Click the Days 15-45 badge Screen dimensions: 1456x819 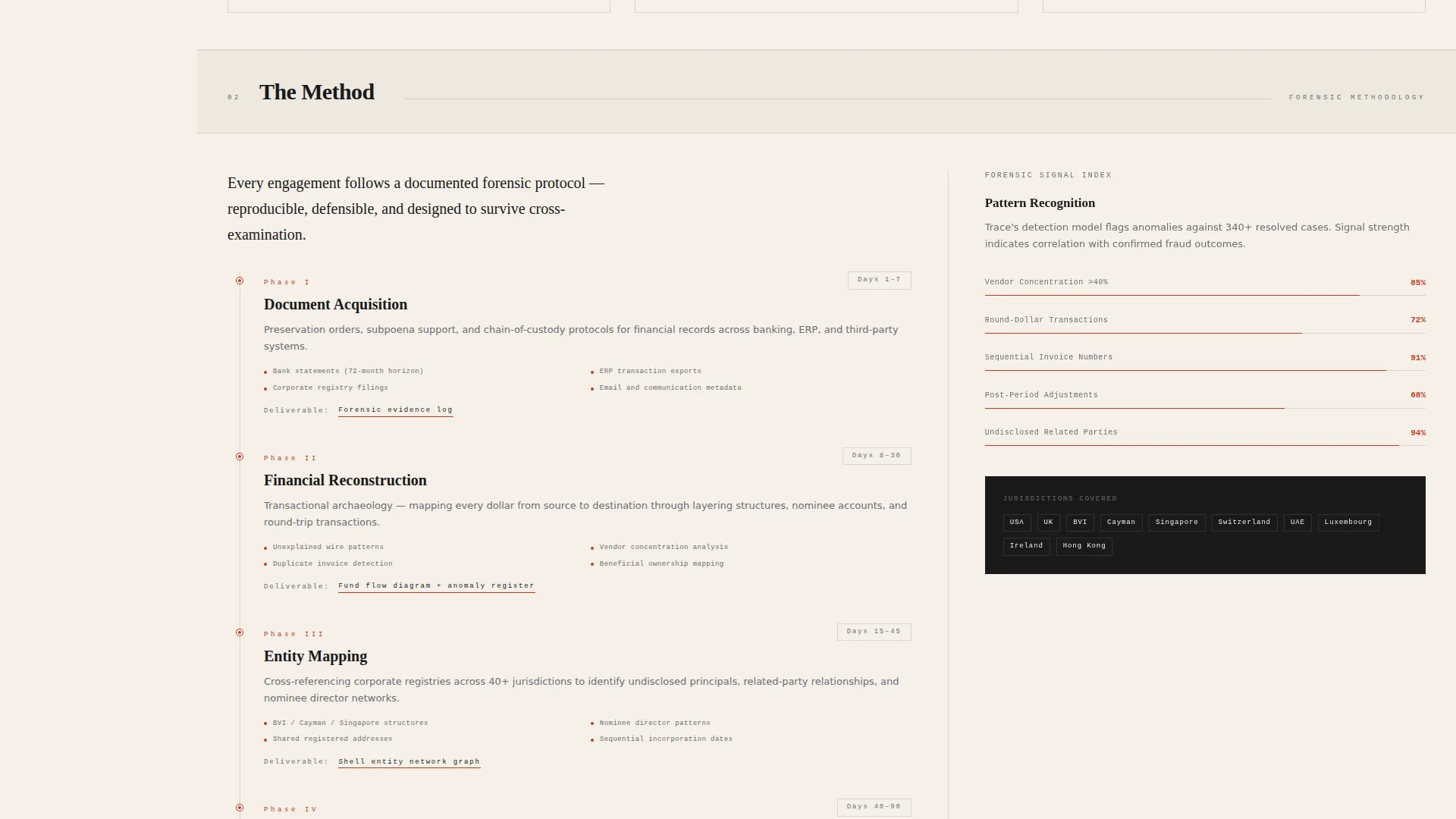click(x=874, y=632)
